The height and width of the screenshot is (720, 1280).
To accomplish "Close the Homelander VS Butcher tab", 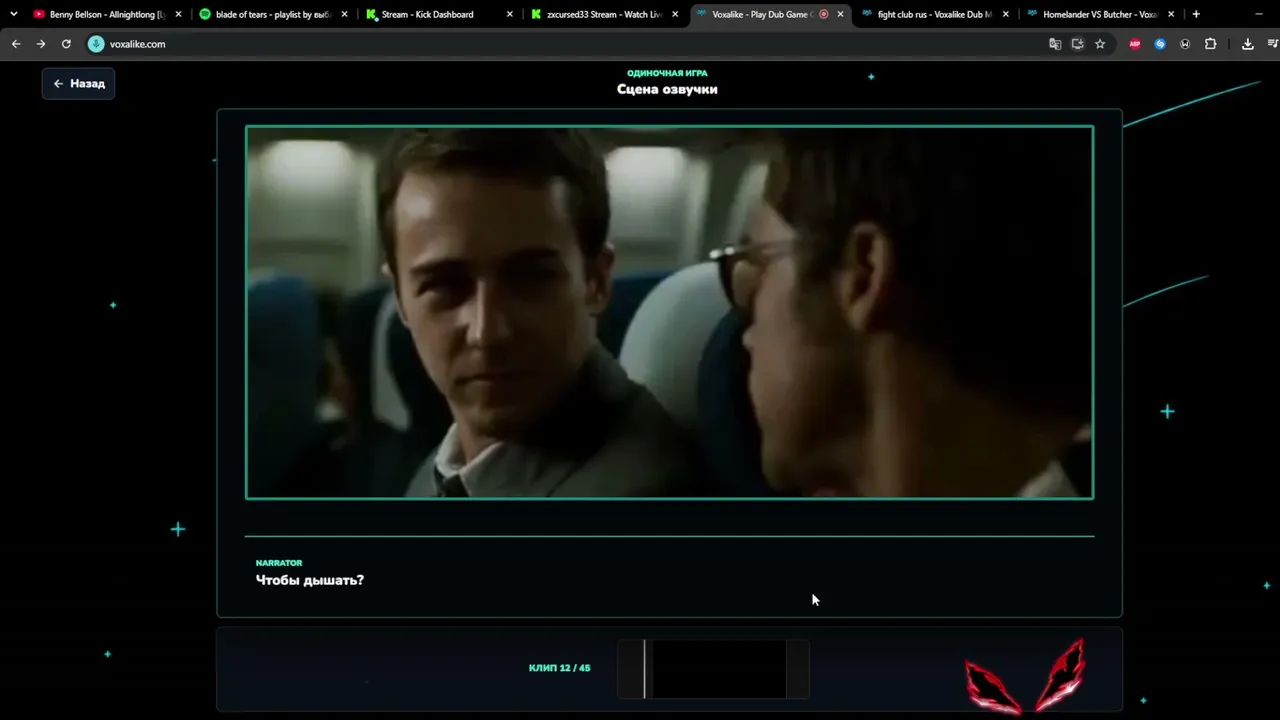I will click(x=1171, y=15).
